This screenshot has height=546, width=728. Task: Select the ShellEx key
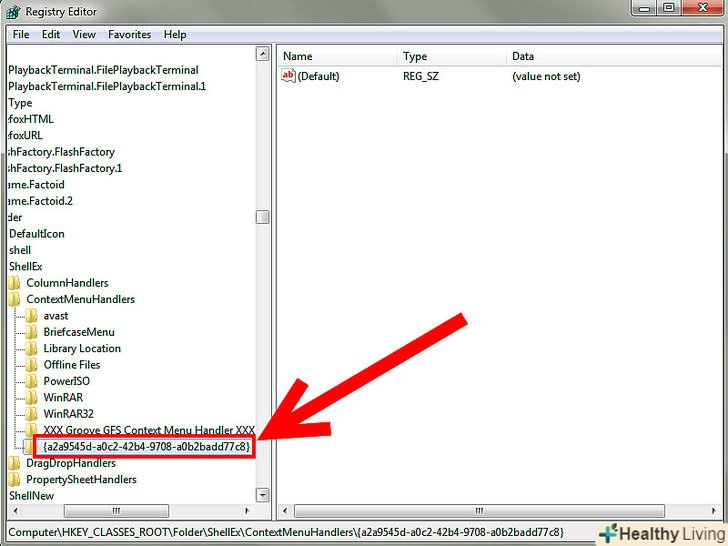pyautogui.click(x=26, y=266)
